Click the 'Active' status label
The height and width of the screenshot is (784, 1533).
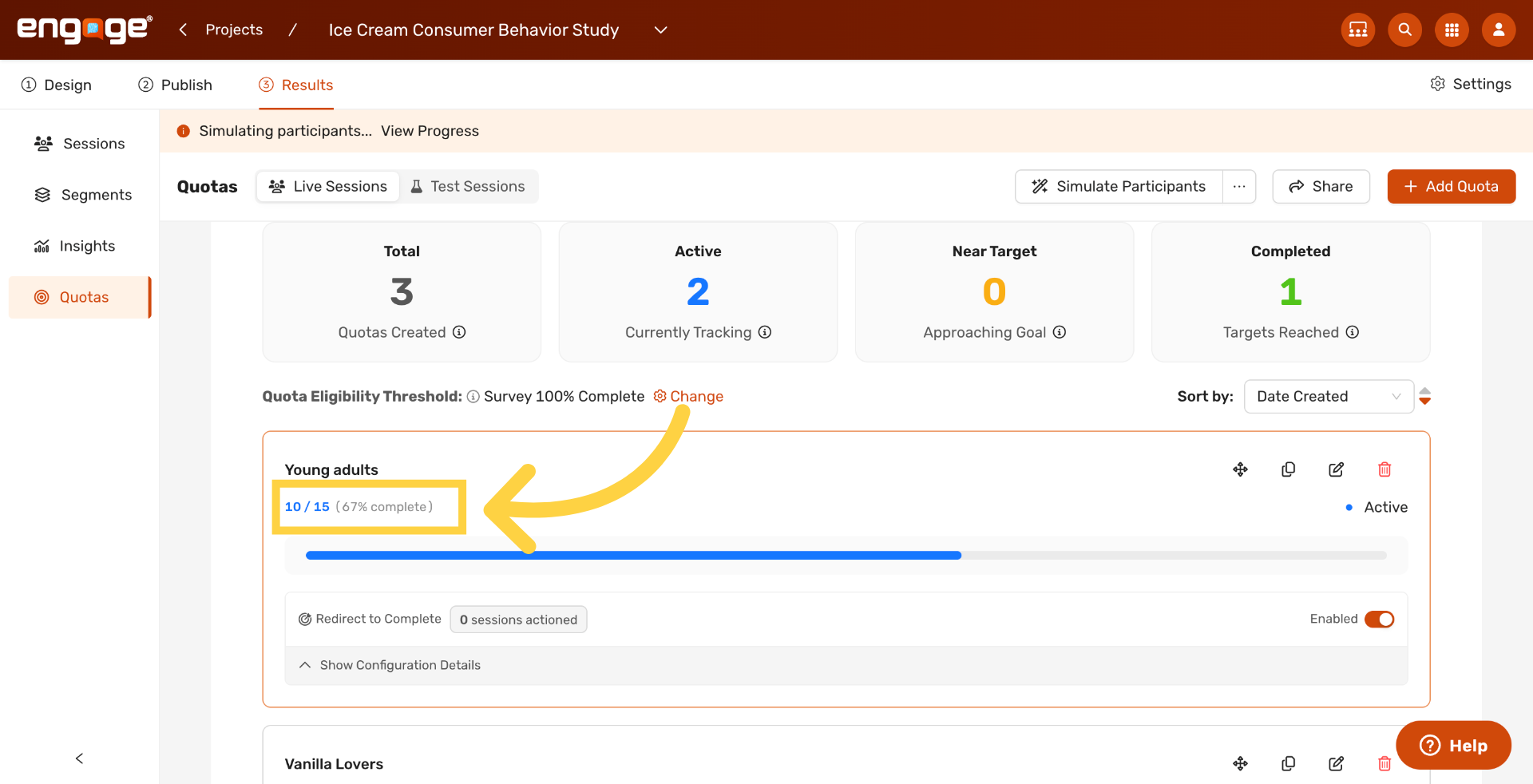click(1385, 507)
